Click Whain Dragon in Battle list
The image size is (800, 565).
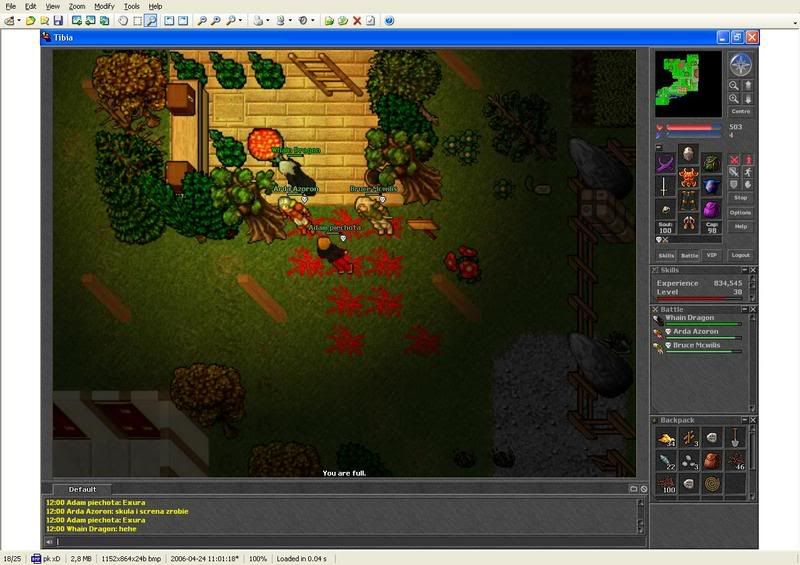click(x=697, y=320)
